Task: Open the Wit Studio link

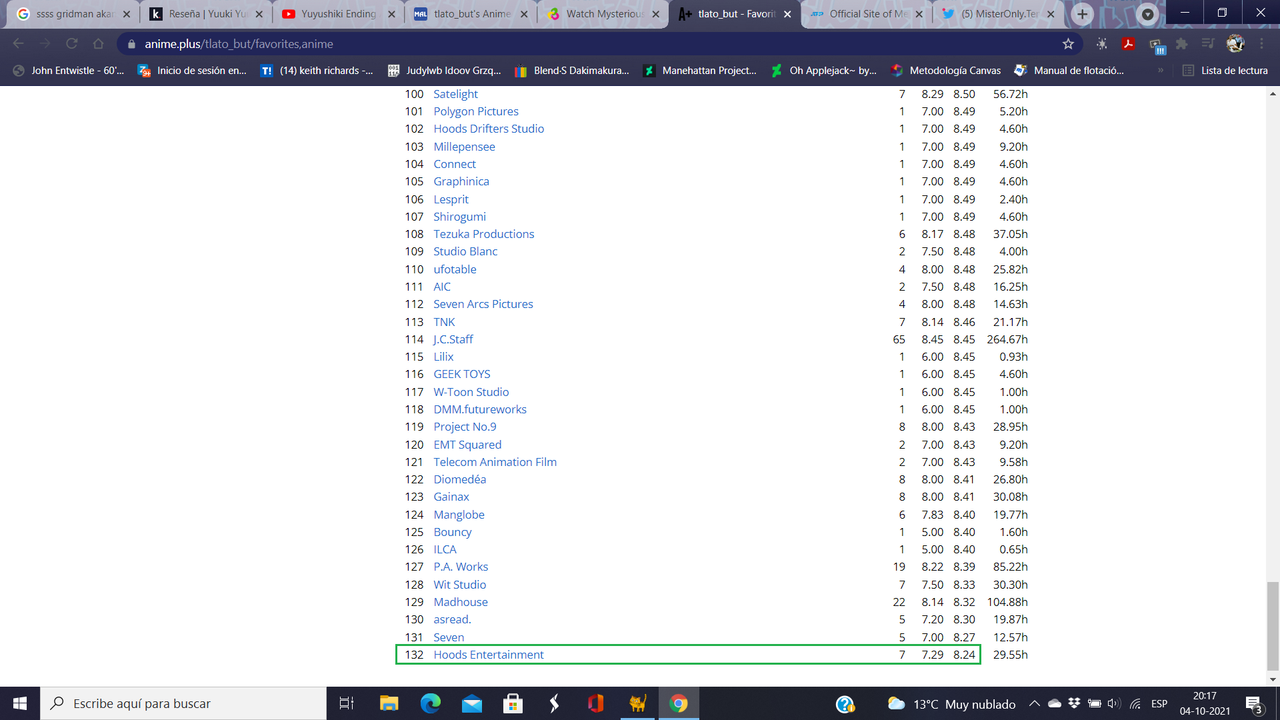Action: 460,585
